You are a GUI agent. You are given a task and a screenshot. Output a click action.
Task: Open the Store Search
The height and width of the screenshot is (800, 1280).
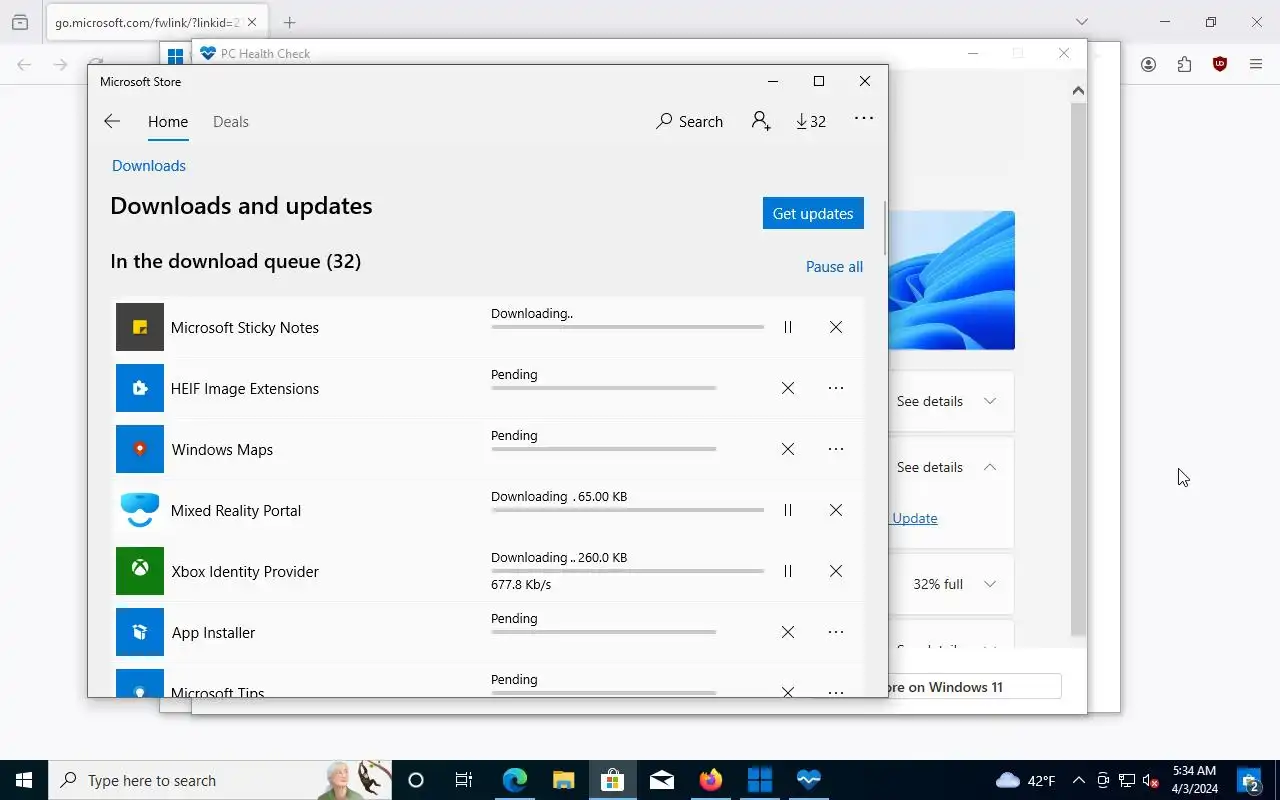click(x=689, y=121)
